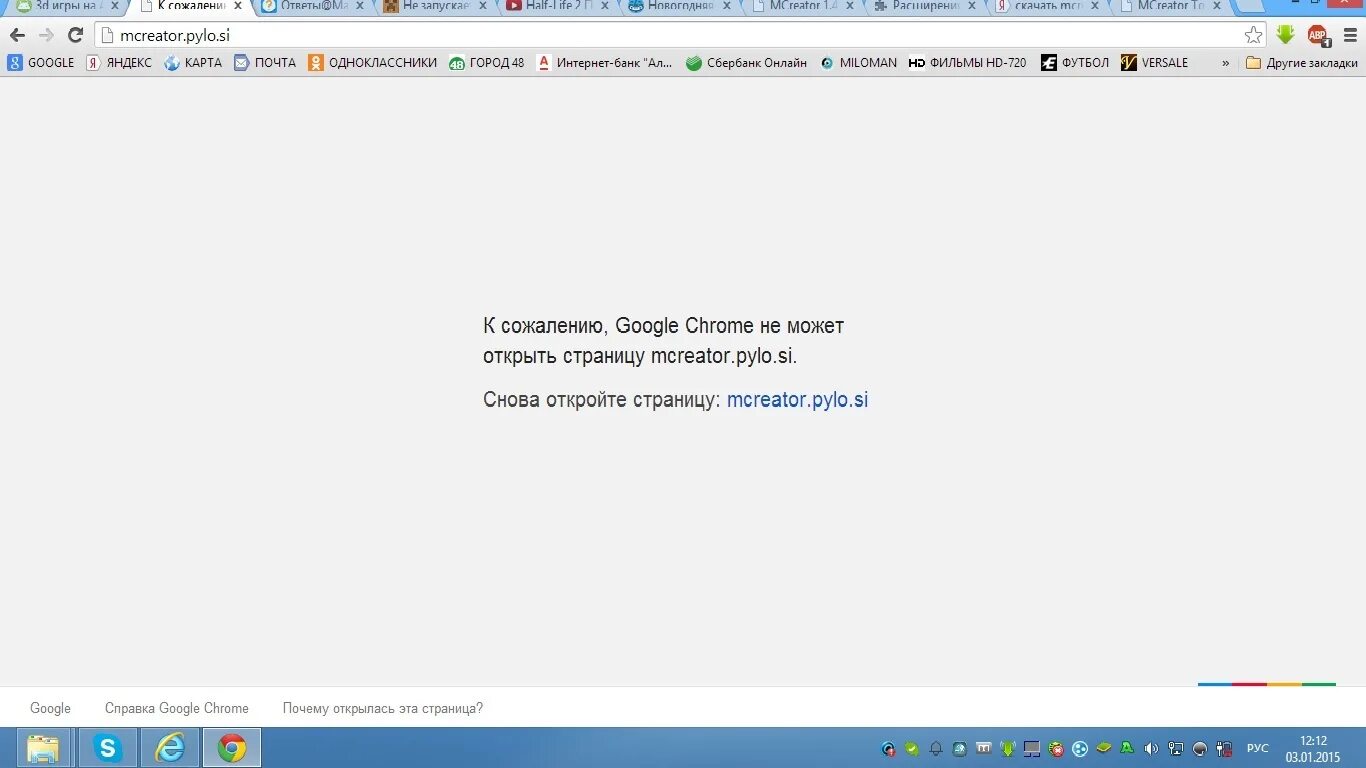Screen dimensions: 1366x768
Task: Open the Сбербанк Онлайн bookmark
Action: point(746,62)
